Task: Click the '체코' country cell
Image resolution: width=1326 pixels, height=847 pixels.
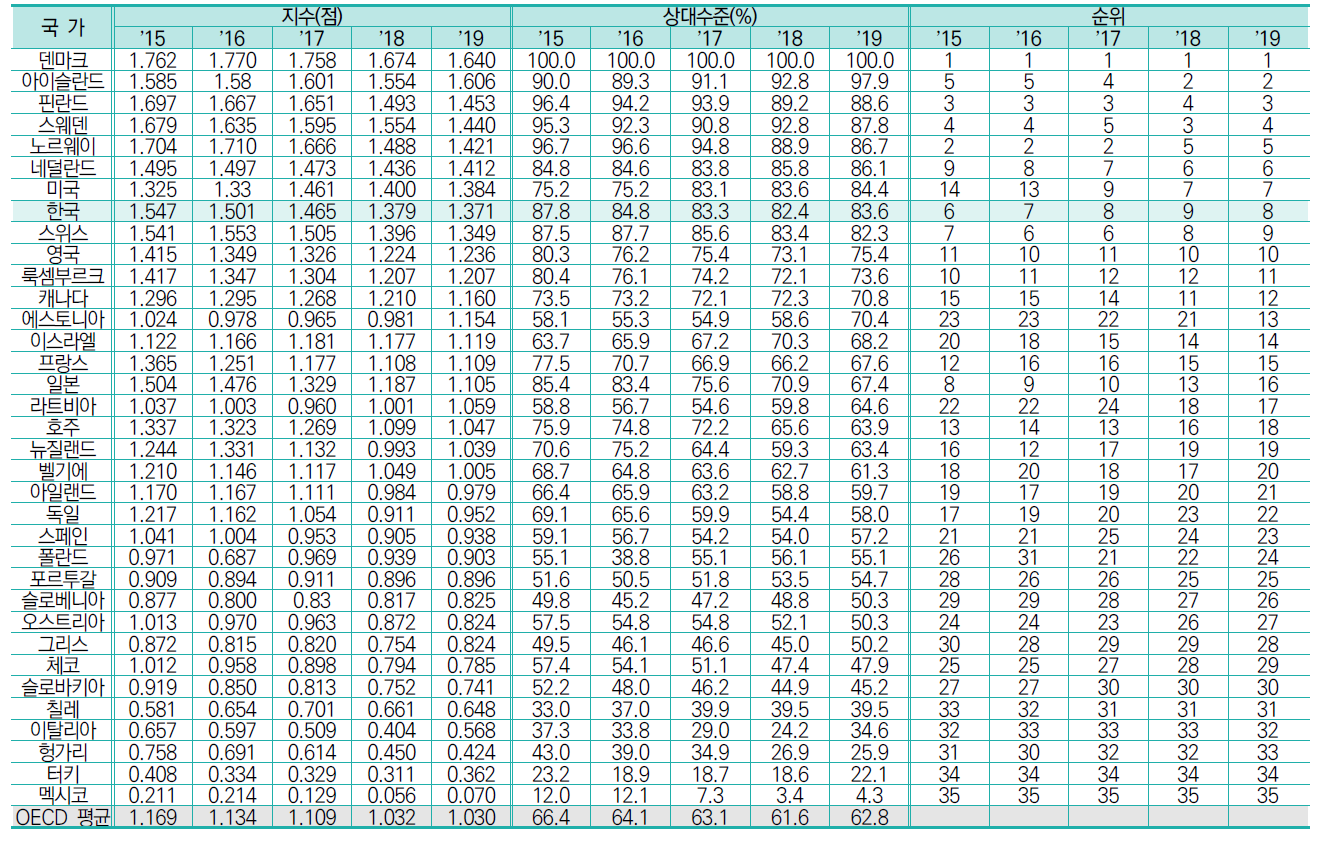Action: point(63,667)
